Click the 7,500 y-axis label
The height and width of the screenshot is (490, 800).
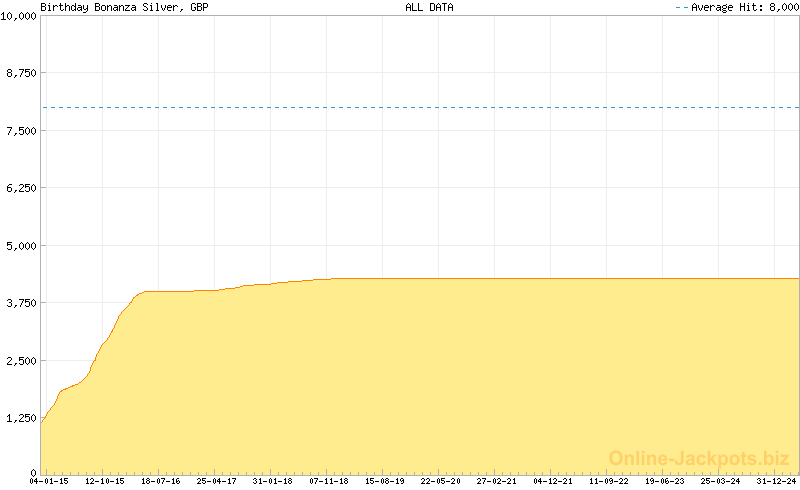[x=20, y=131]
